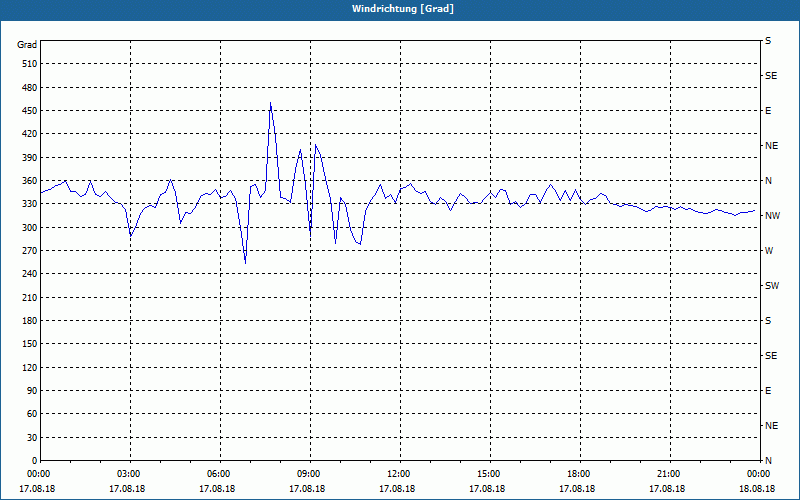Click the 0 y-axis origin label
Viewport: 800px width, 500px height.
click(x=34, y=461)
